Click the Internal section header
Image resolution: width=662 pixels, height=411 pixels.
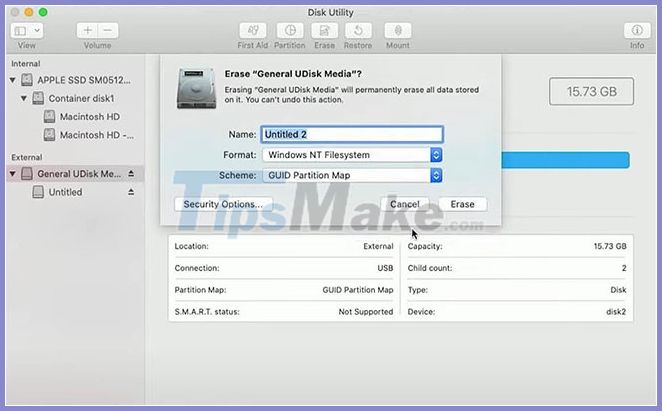[x=26, y=64]
